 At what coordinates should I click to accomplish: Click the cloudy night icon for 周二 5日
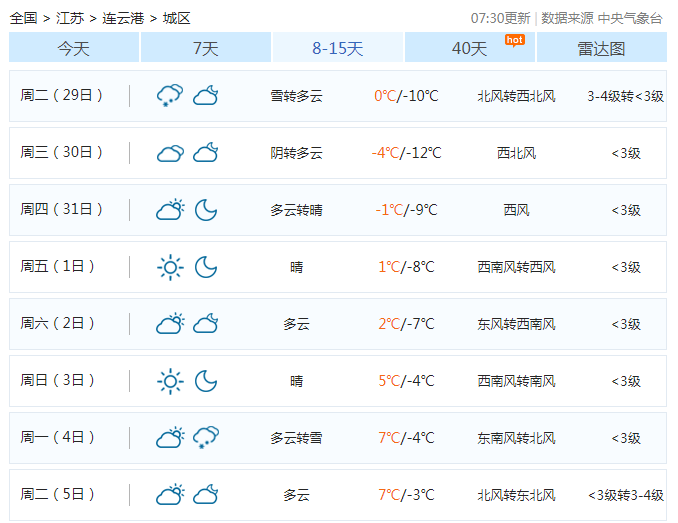pyautogui.click(x=206, y=495)
